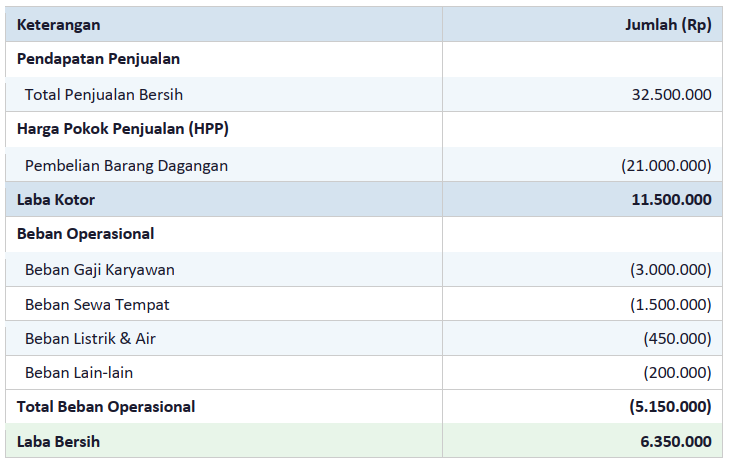Select the (21.000.000) amount cell

[x=666, y=165]
